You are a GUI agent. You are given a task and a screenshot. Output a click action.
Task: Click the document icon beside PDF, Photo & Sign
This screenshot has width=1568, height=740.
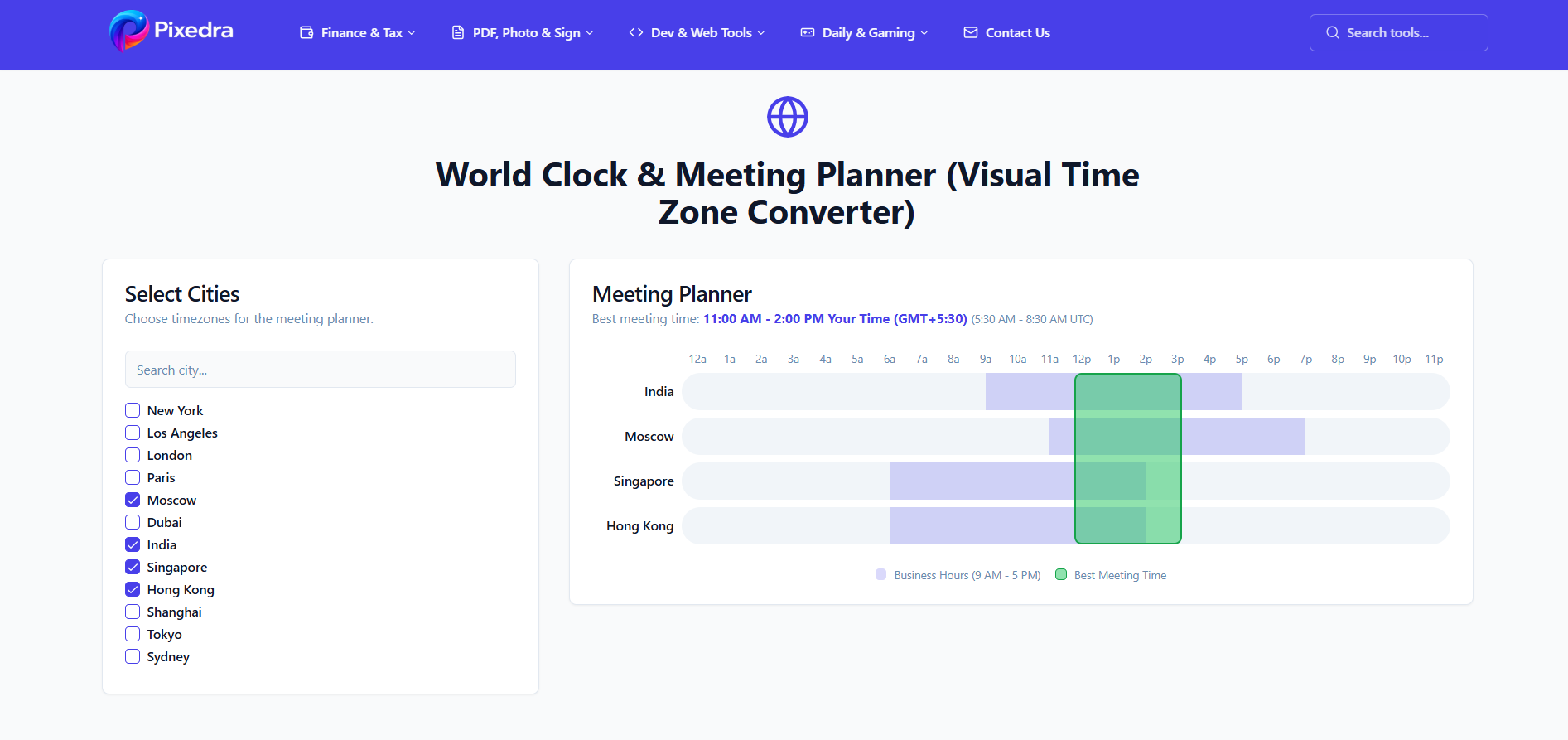(458, 33)
